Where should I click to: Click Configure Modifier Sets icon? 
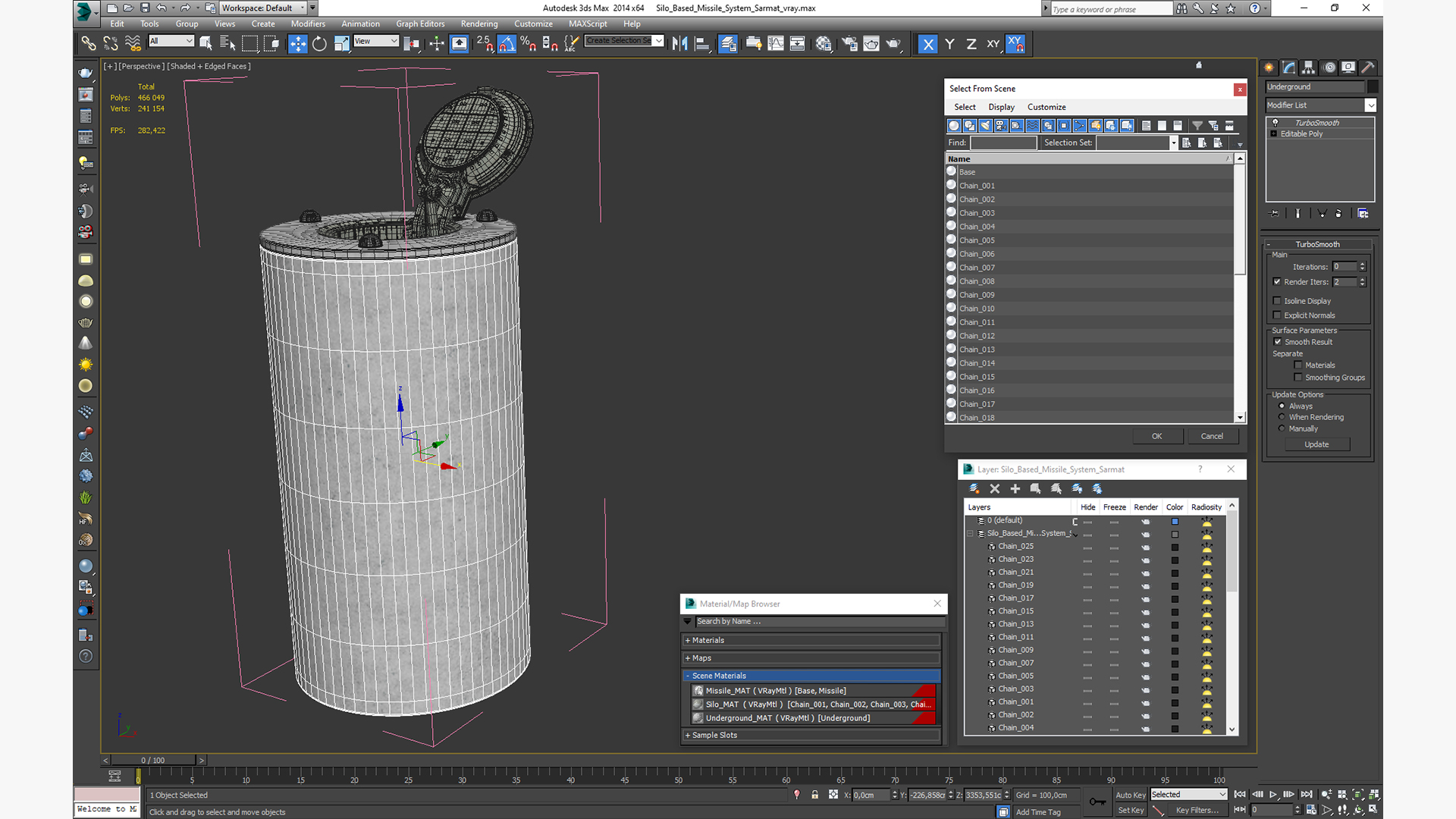click(1363, 214)
